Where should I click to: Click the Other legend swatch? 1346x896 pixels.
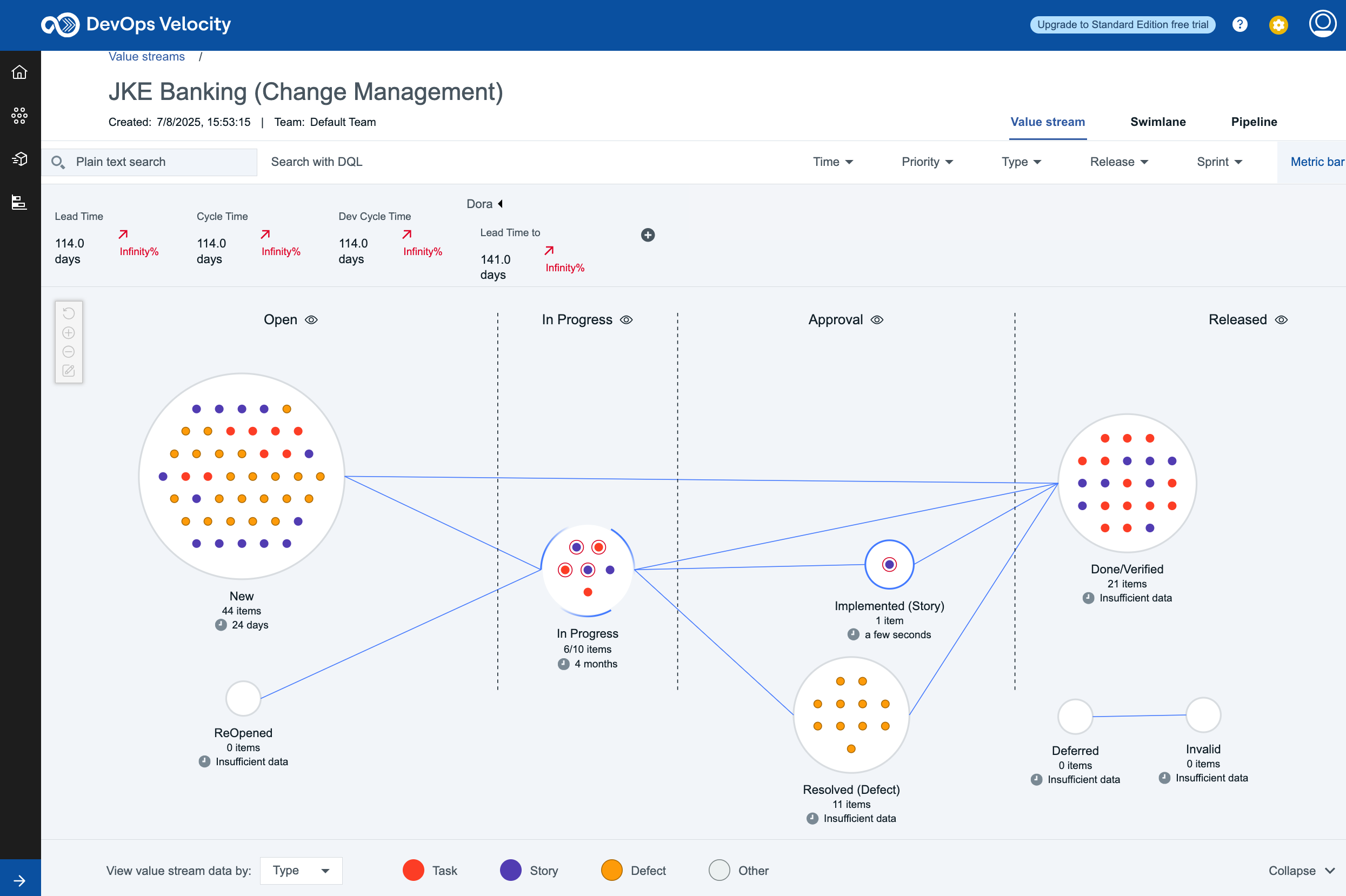pos(719,870)
